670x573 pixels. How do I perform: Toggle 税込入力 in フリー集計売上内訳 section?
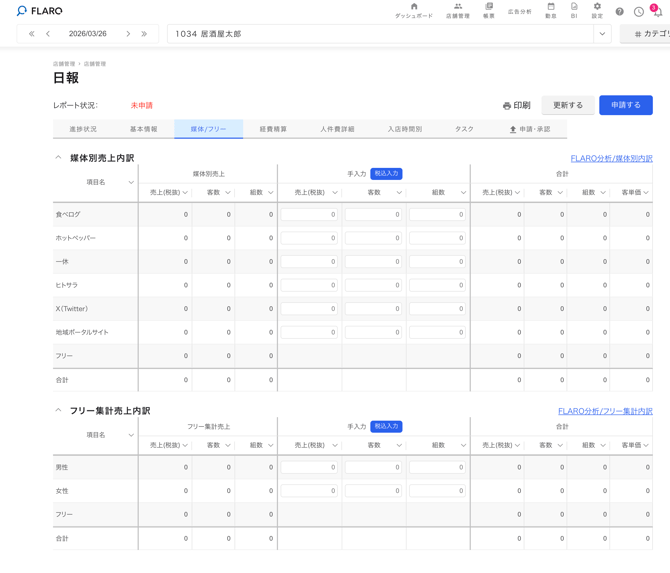coord(386,427)
